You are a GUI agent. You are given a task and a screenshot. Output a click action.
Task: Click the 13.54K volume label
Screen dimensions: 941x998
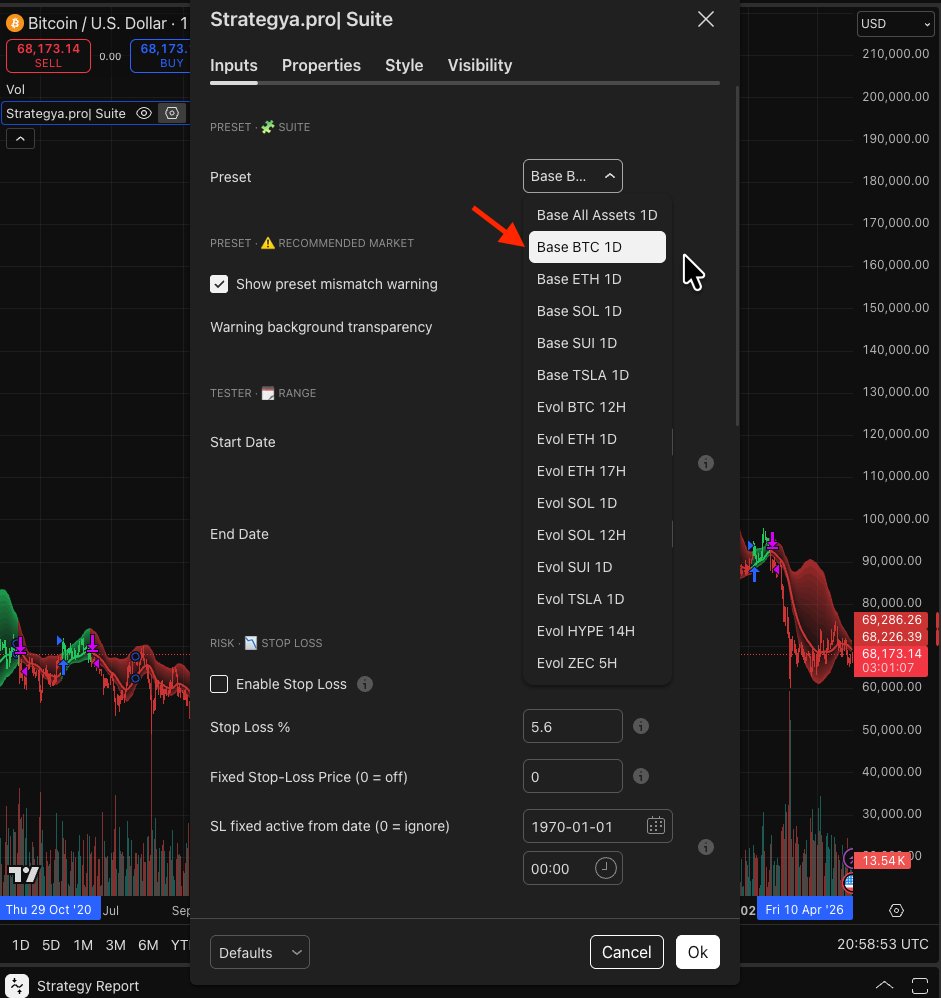882,861
